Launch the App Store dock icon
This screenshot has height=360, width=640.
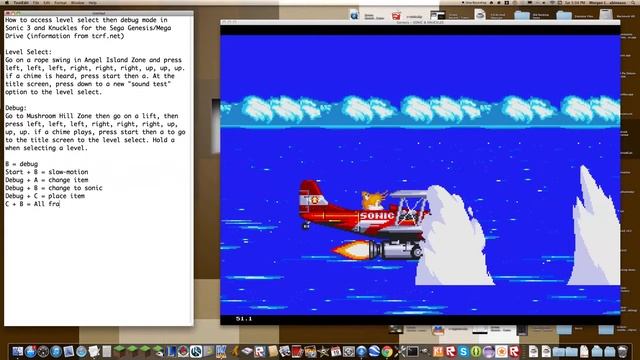point(30,351)
